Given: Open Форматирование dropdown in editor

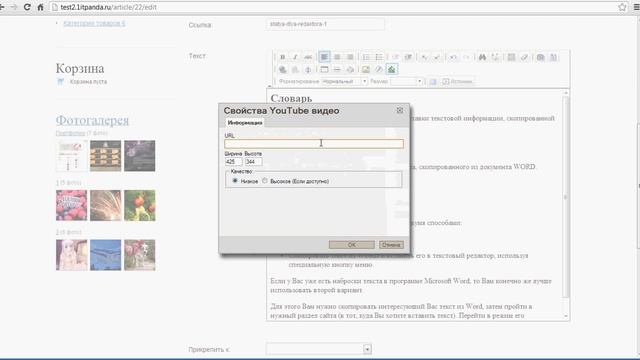Looking at the screenshot, I should pyautogui.click(x=344, y=81).
